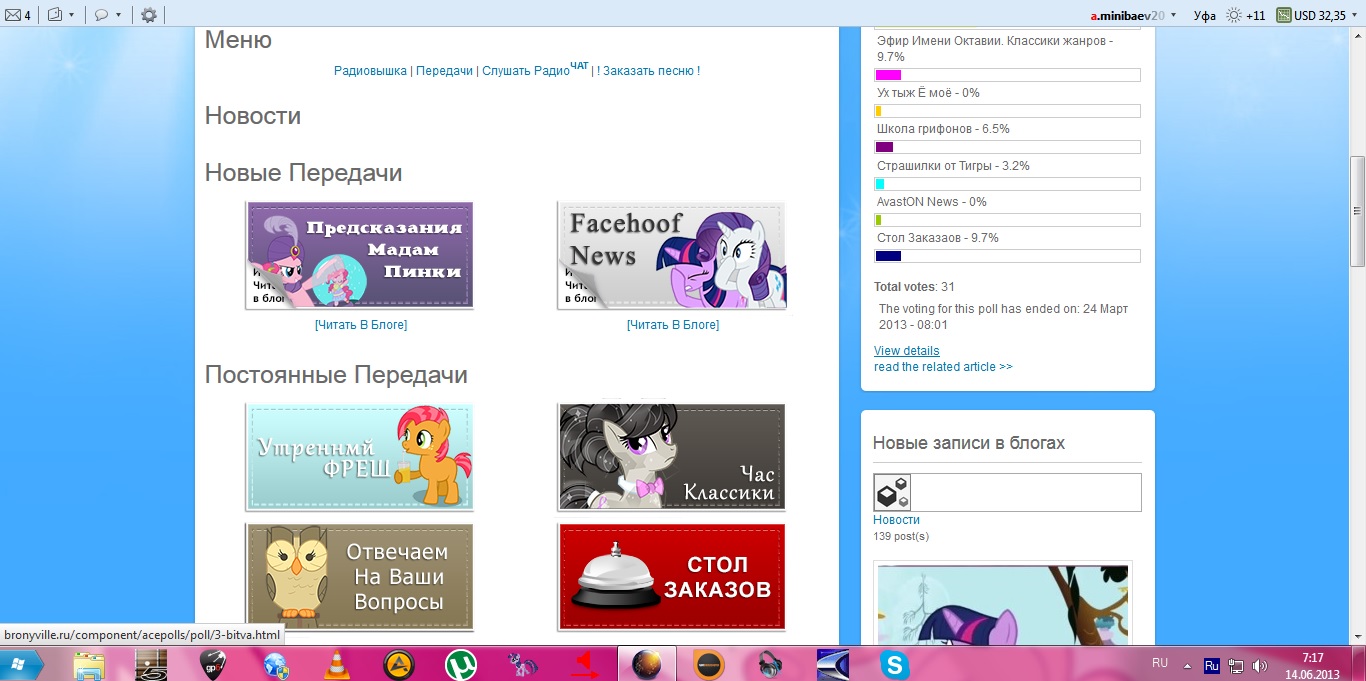The height and width of the screenshot is (681, 1366).
Task: Open the Facehoof News banner
Action: click(672, 255)
